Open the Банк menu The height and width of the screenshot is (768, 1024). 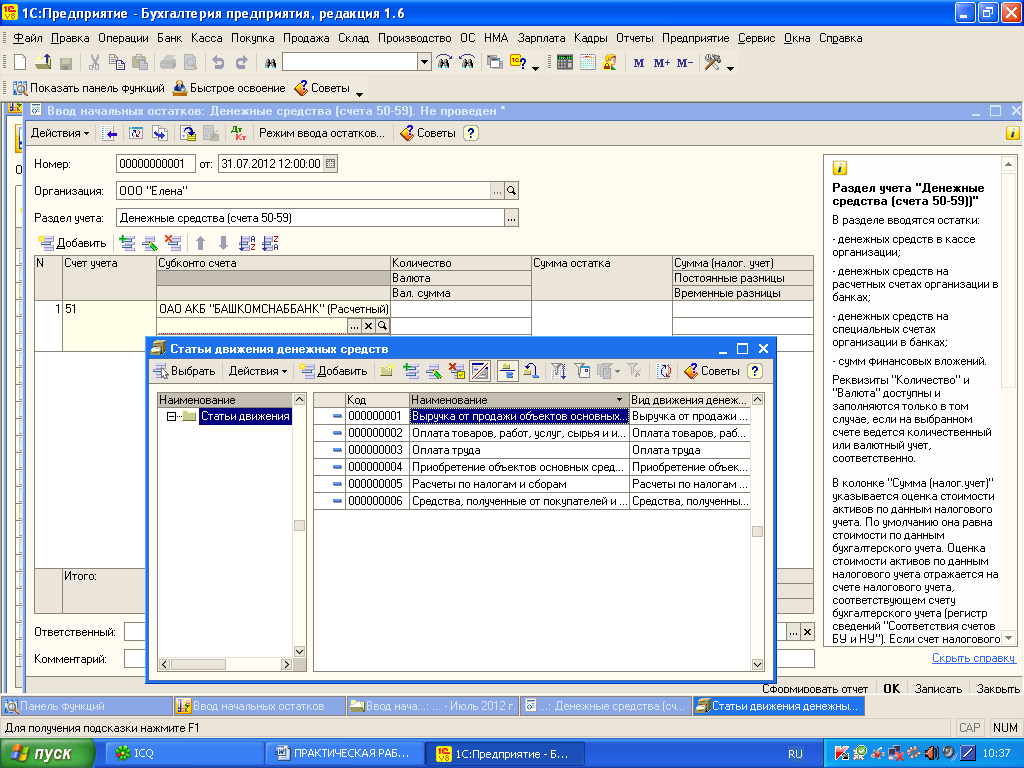click(x=170, y=38)
